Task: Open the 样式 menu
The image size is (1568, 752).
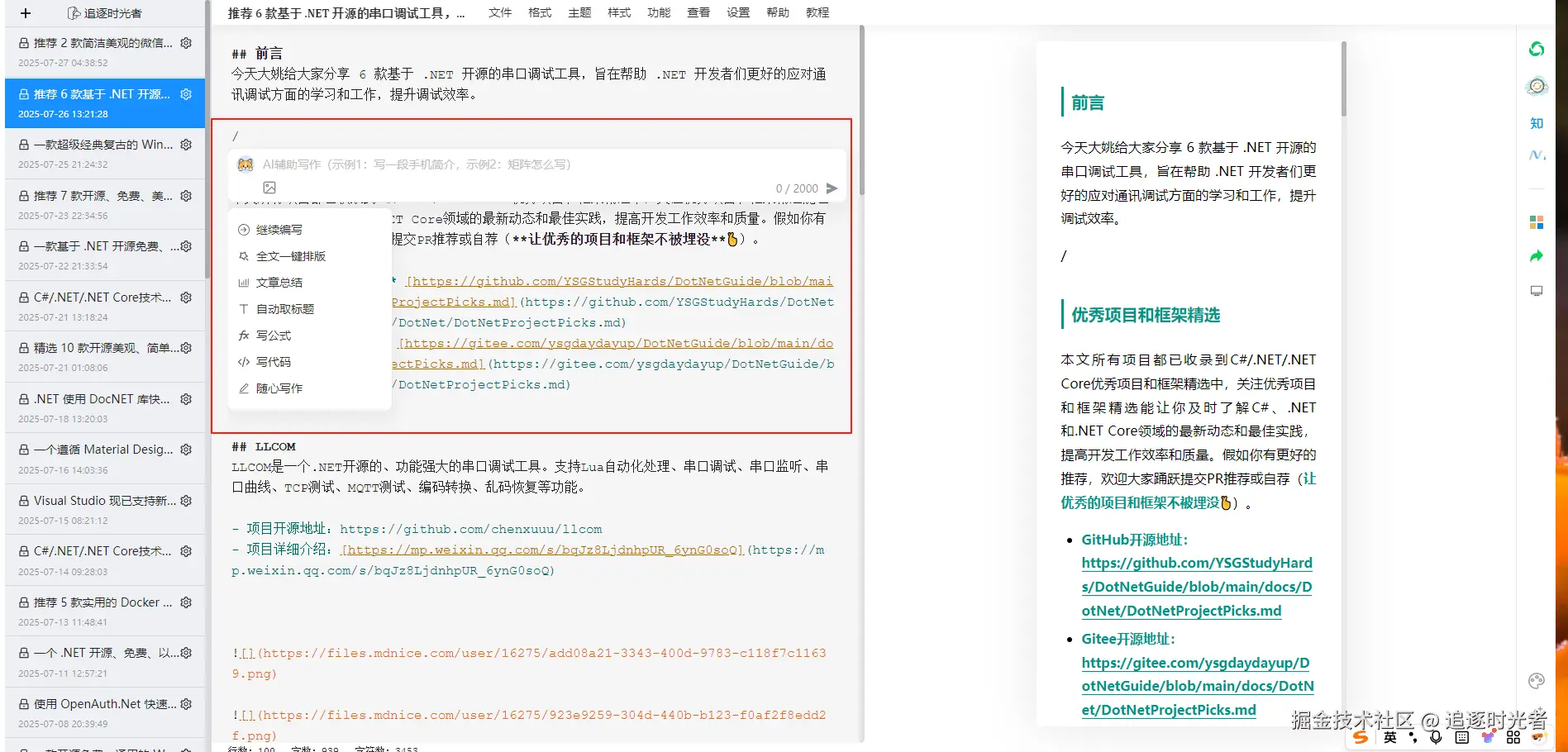Action: 619,13
